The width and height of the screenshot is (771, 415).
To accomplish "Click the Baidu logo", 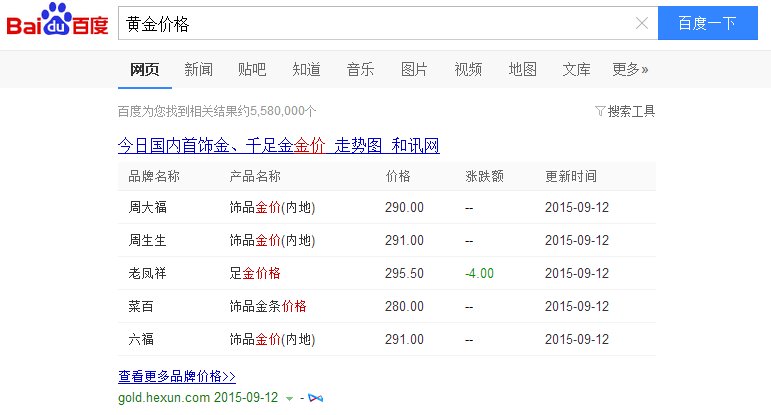I will [x=57, y=21].
